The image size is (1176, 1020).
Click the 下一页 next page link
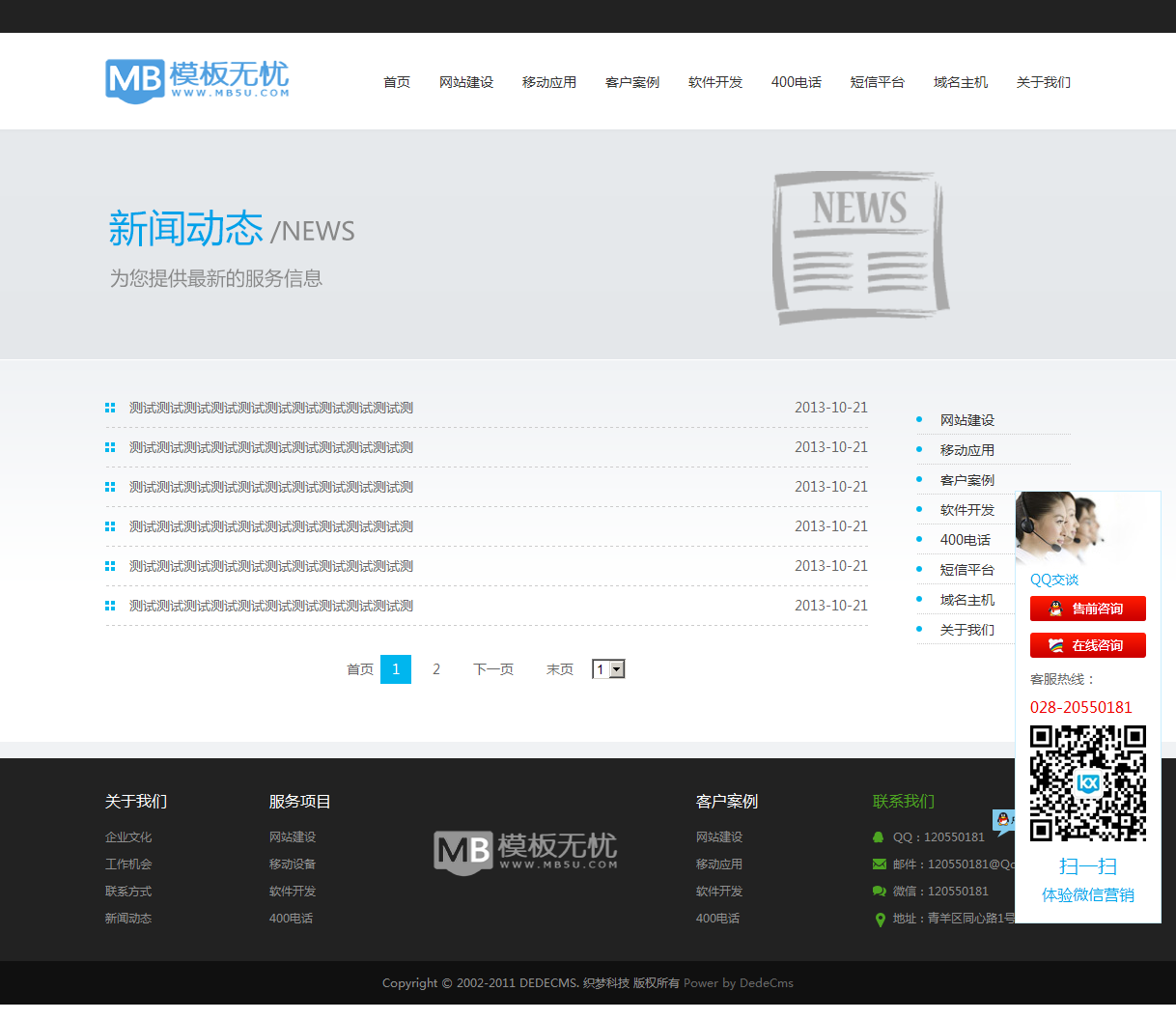click(x=493, y=669)
